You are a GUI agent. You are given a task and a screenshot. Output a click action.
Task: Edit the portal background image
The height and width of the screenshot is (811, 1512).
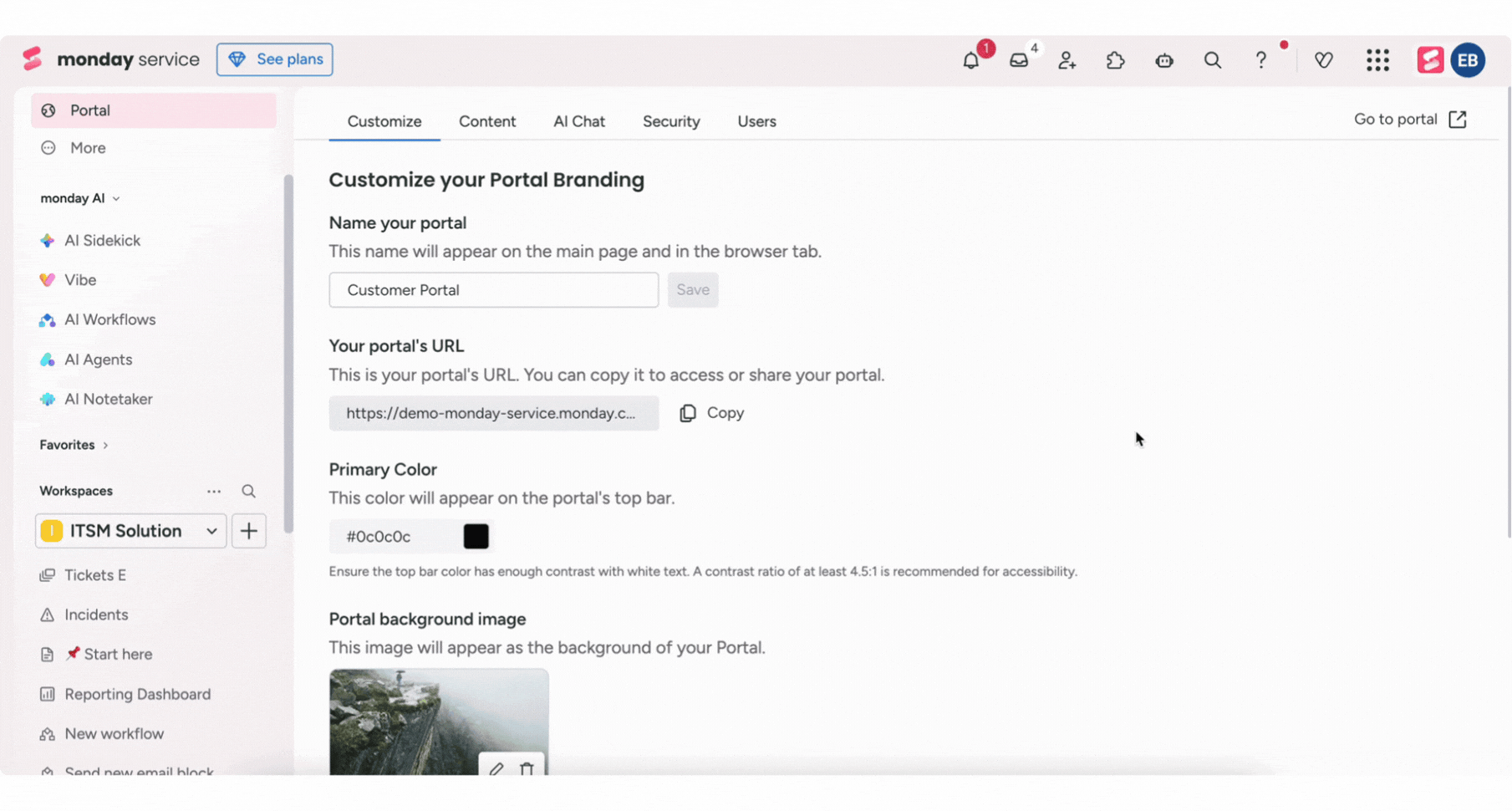(496, 768)
